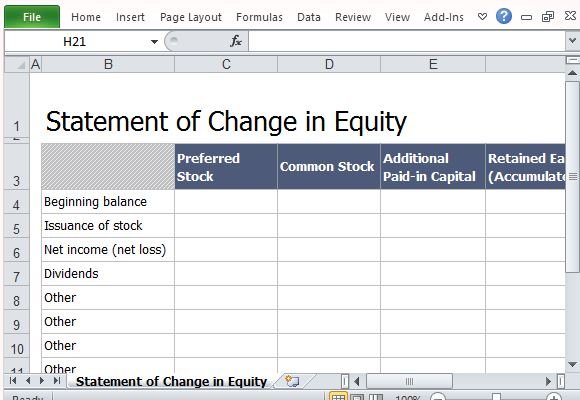
Task: Click the Insert Function fx icon
Action: 236,41
